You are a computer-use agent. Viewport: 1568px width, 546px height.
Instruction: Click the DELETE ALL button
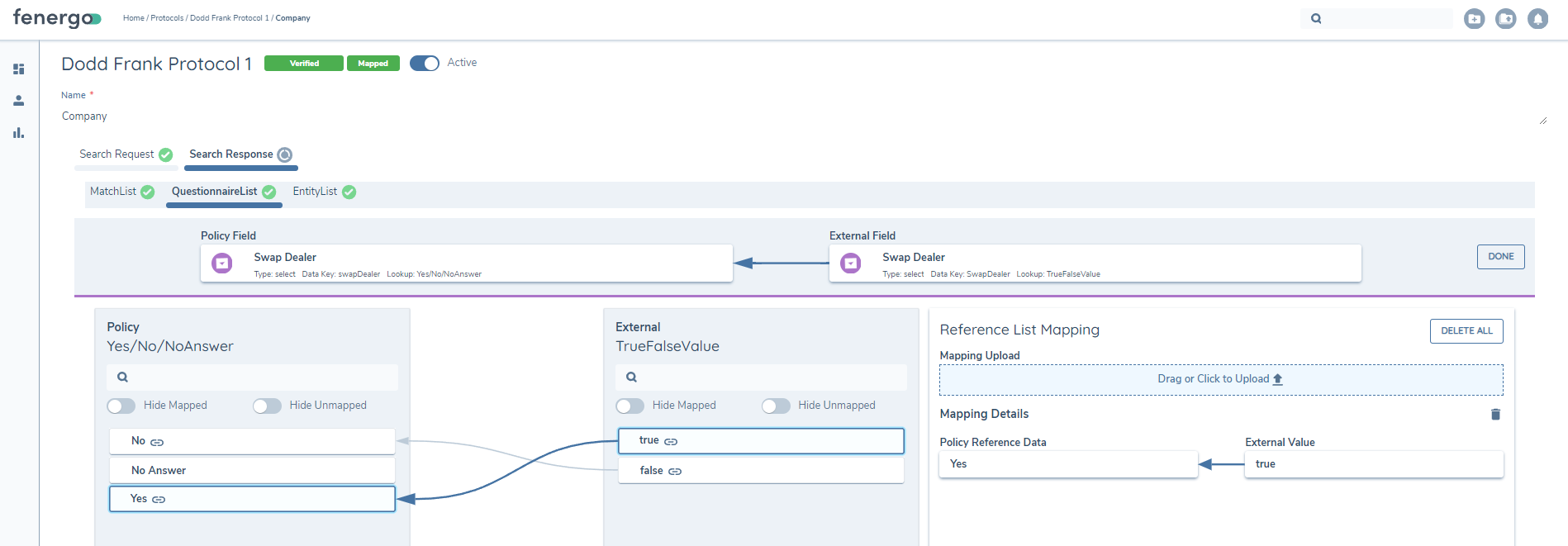tap(1466, 331)
